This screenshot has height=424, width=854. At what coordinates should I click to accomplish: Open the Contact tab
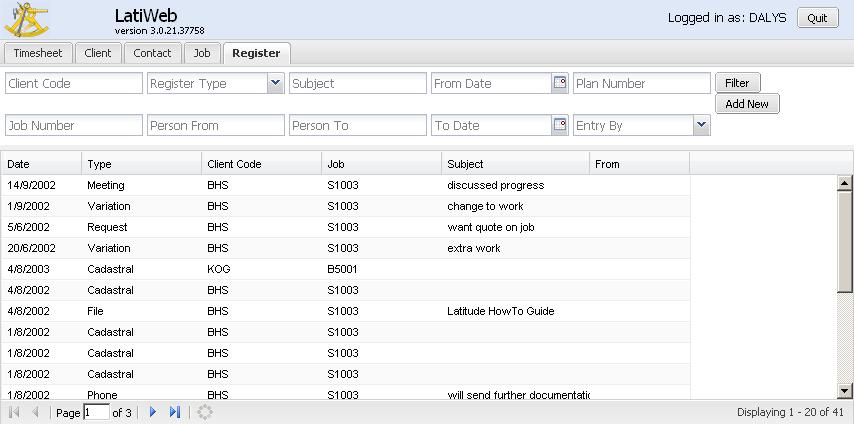pyautogui.click(x=153, y=53)
